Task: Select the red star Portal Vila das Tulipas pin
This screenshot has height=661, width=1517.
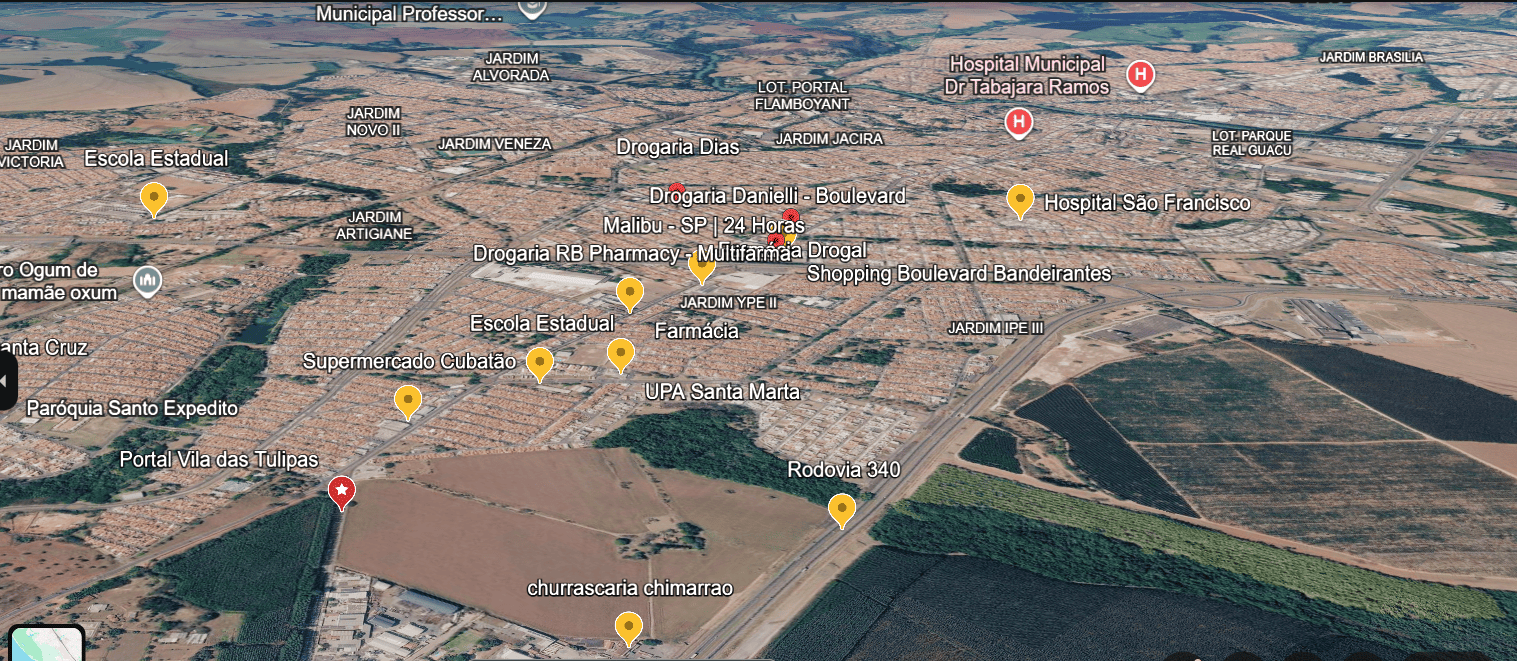Action: click(x=342, y=492)
